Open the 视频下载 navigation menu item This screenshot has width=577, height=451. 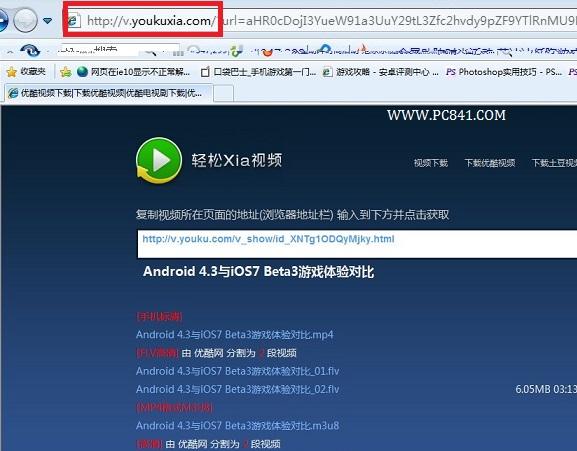click(x=431, y=163)
